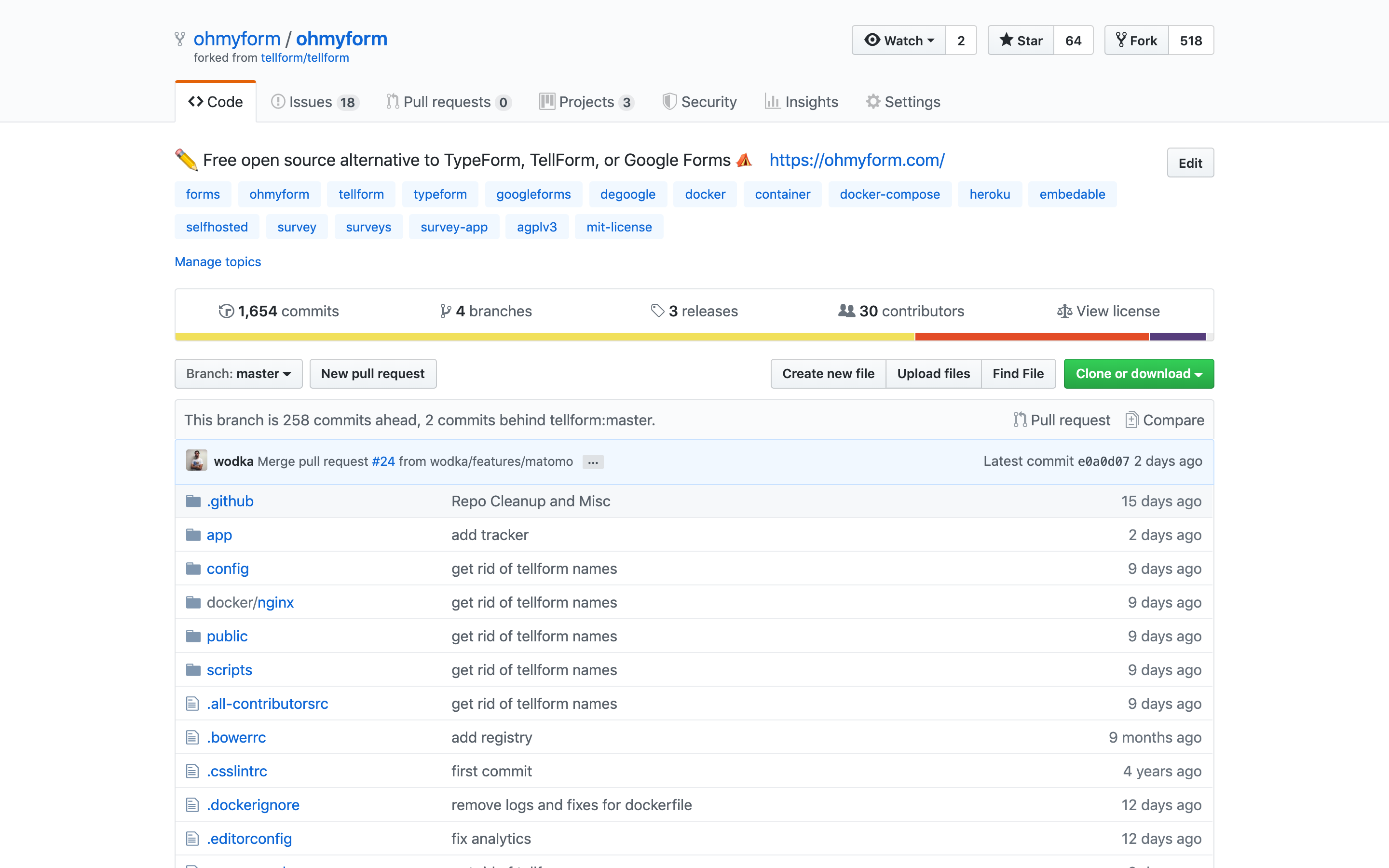The image size is (1389, 868).
Task: View the 2 watchers count
Action: (x=961, y=40)
